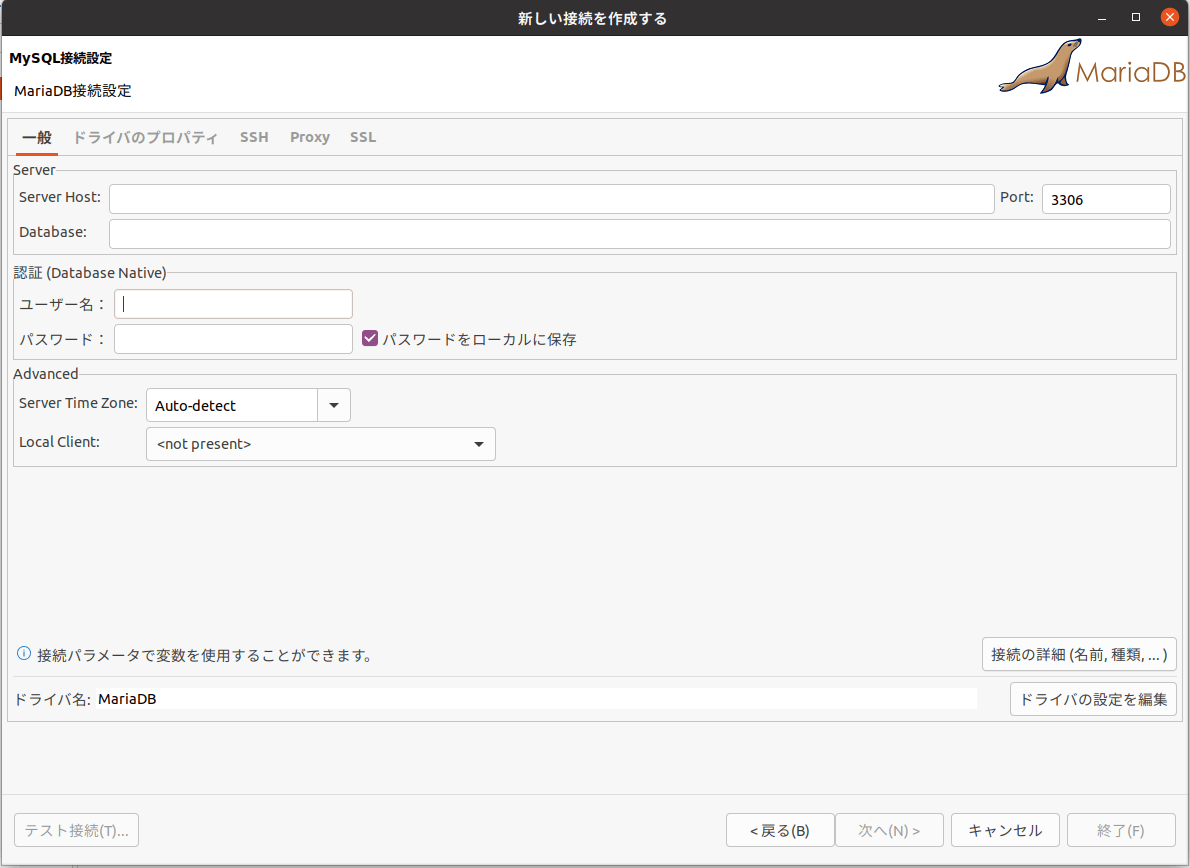Switch to the 一般 tab
Screen dimensions: 1190x868
pyautogui.click(x=36, y=137)
